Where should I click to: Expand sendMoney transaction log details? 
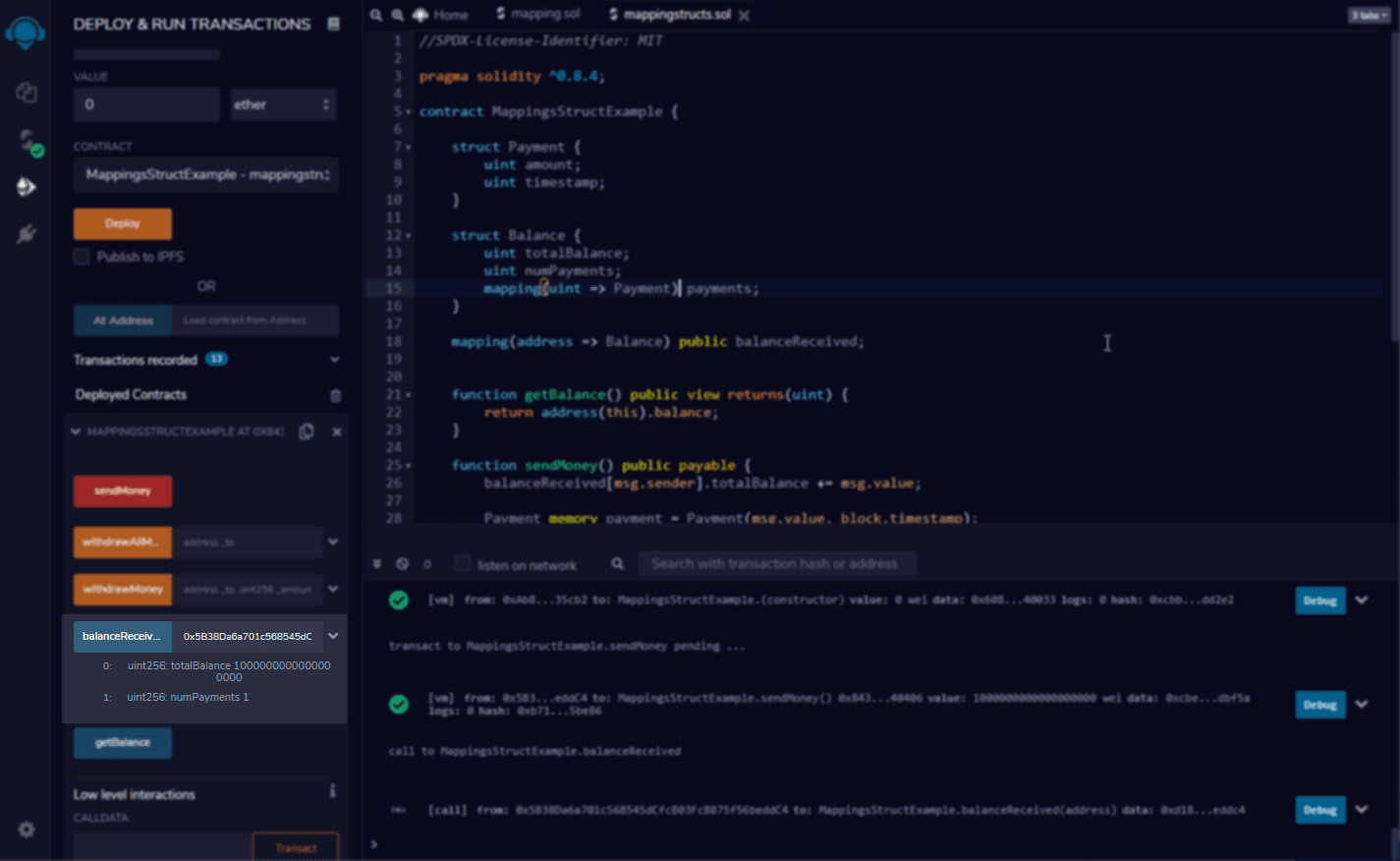coord(1362,704)
